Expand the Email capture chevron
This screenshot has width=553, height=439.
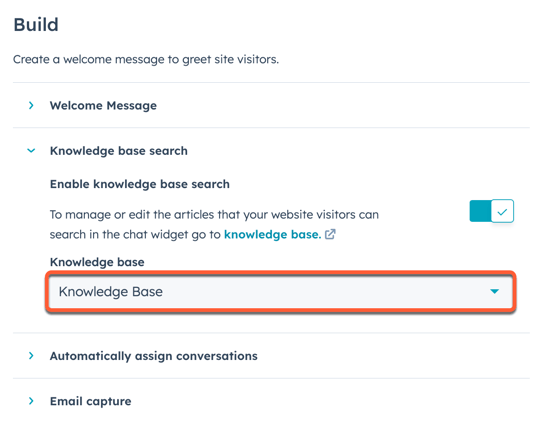click(x=31, y=401)
